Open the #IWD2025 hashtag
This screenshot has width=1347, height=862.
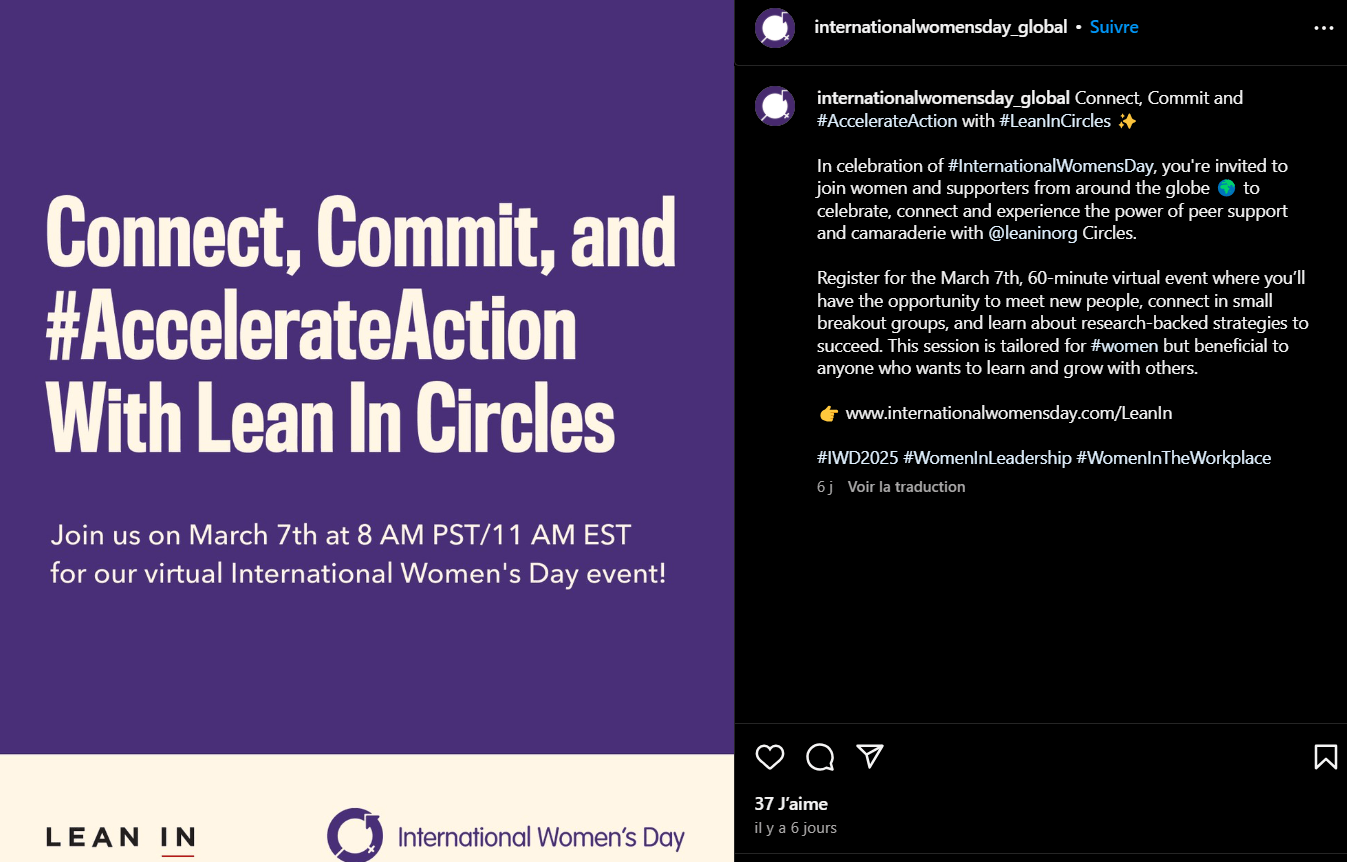856,458
